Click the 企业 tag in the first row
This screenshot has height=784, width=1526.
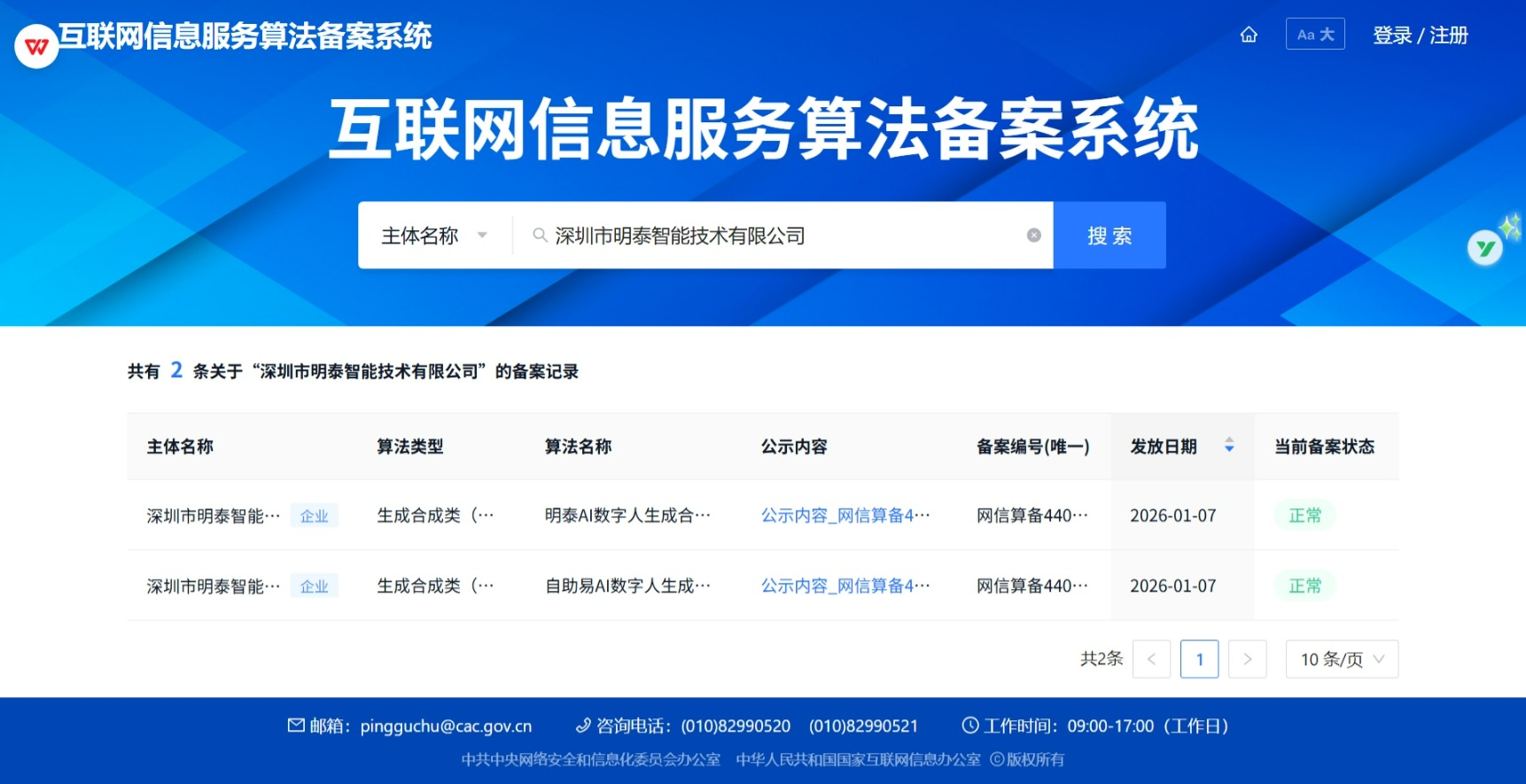[314, 516]
